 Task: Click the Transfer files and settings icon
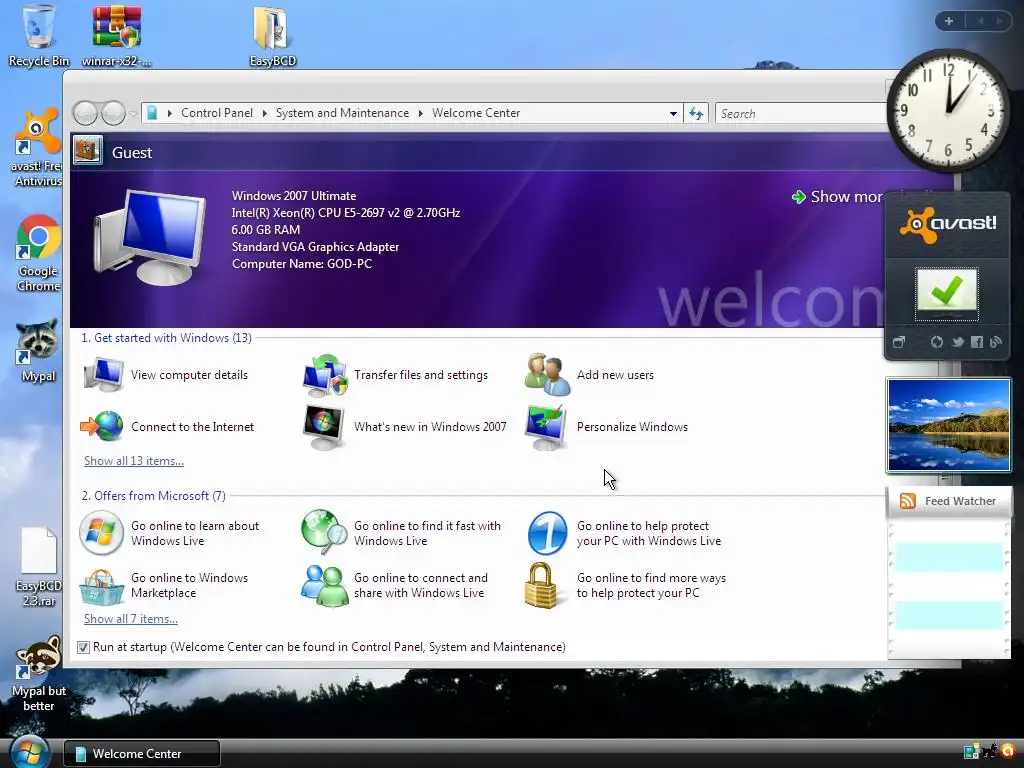click(325, 375)
